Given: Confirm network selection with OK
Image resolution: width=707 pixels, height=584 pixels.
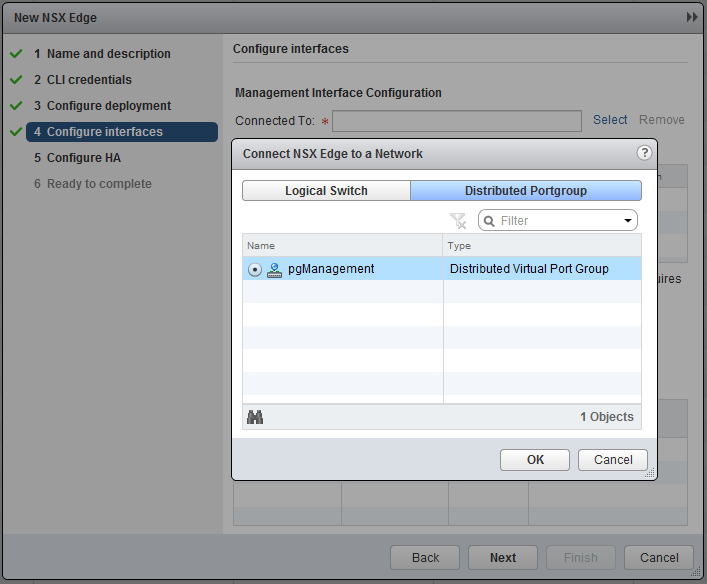Looking at the screenshot, I should point(535,460).
